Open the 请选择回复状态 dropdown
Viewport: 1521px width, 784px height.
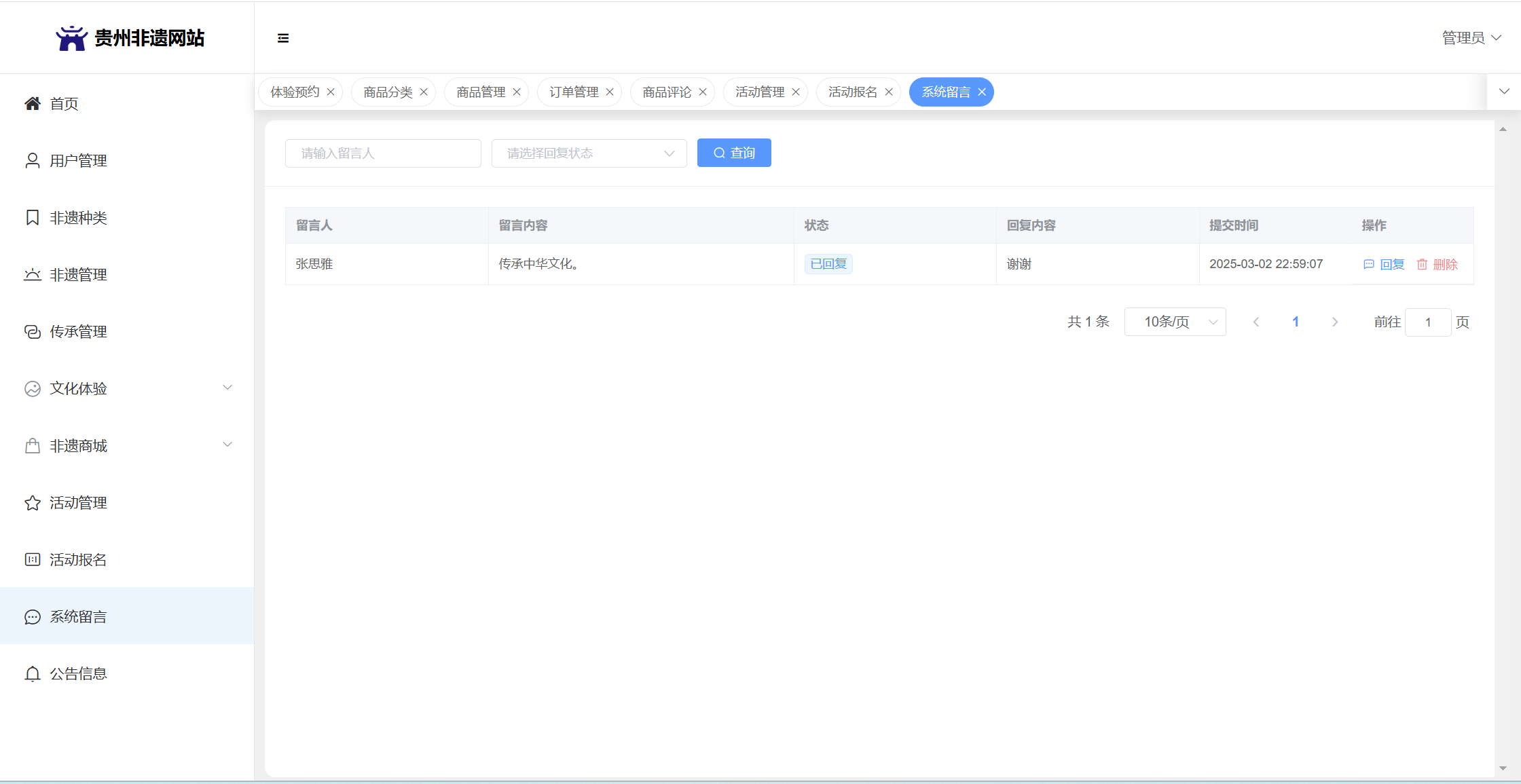[x=589, y=153]
